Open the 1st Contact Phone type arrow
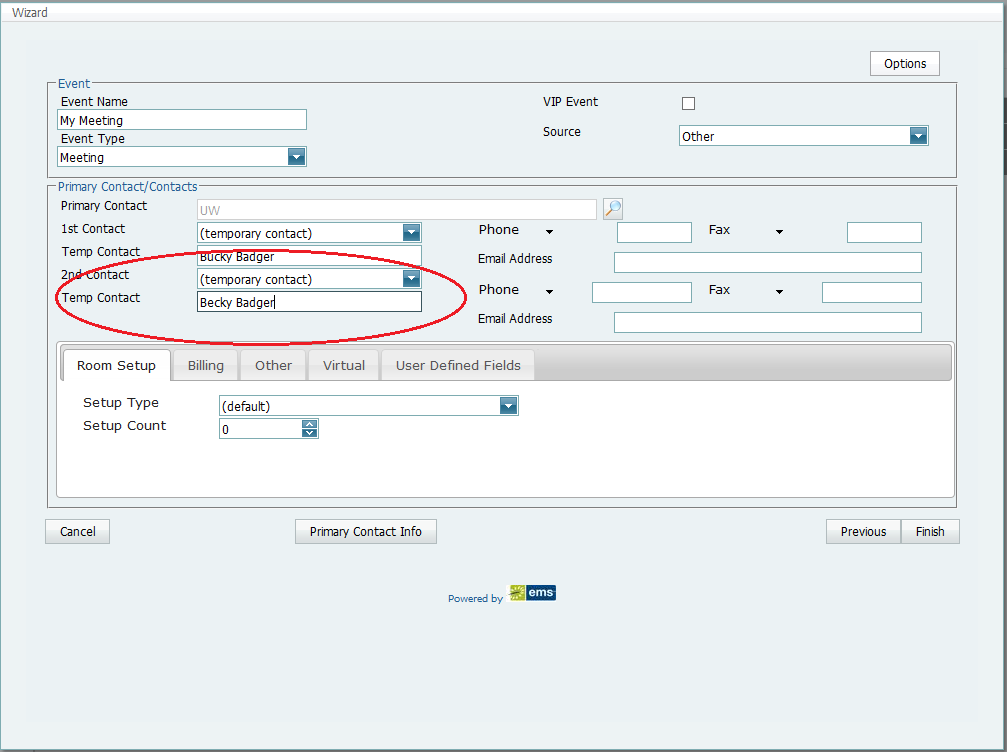Screen dimensions: 1007x752 click(550, 231)
